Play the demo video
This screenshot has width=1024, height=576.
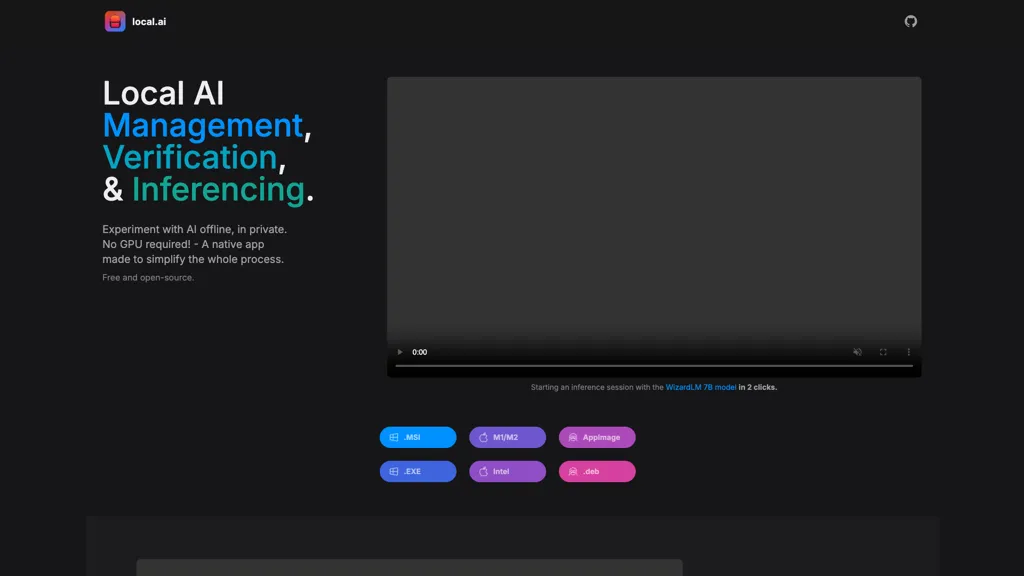coord(400,352)
